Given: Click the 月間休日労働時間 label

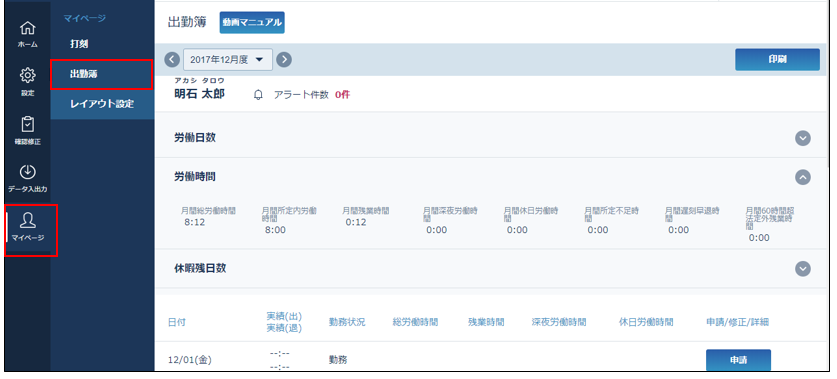Looking at the screenshot, I should click(531, 214).
